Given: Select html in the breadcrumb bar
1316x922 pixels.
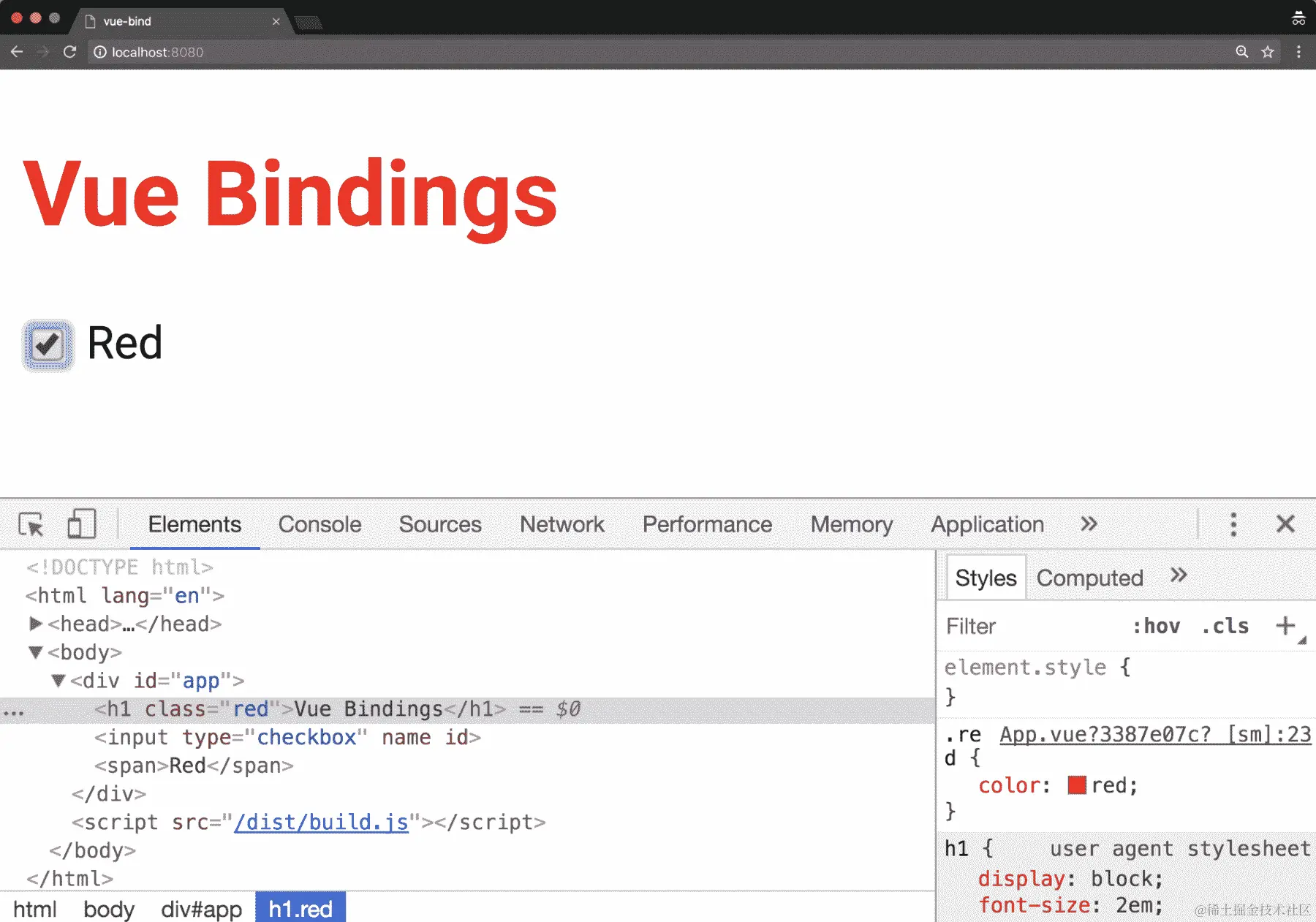Looking at the screenshot, I should 35,909.
